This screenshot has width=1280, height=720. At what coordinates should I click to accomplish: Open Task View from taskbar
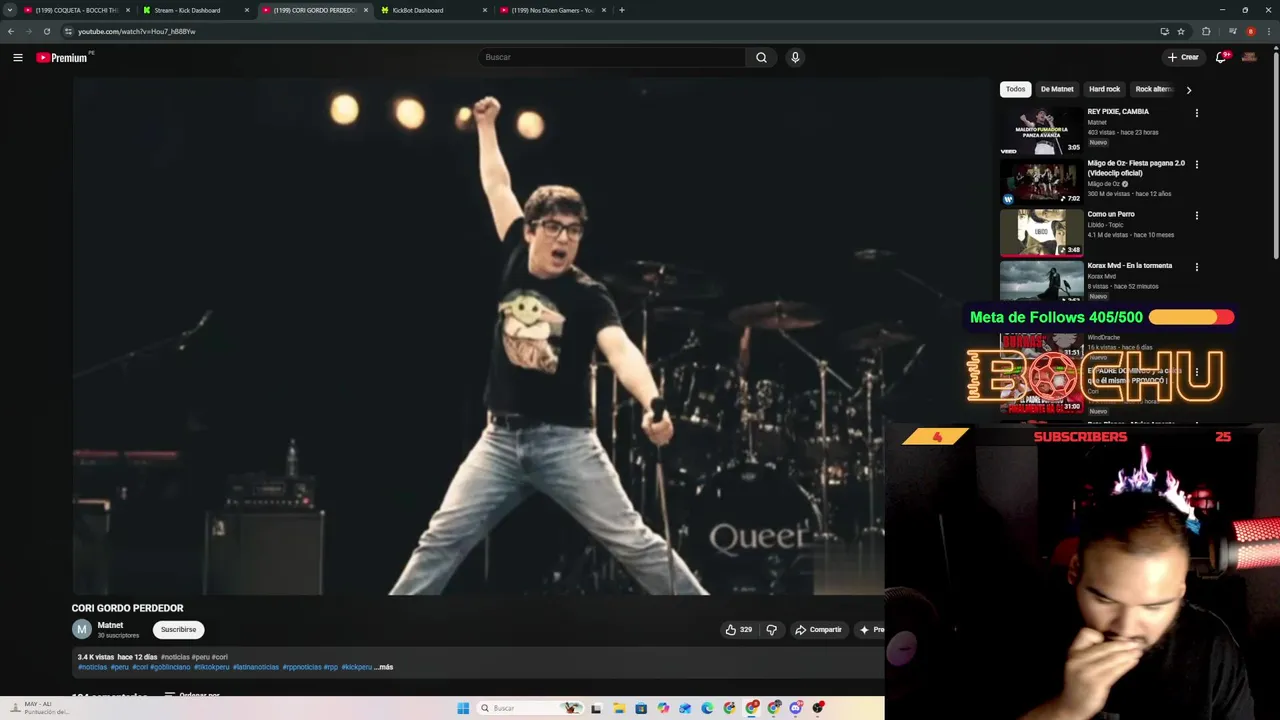coord(596,708)
